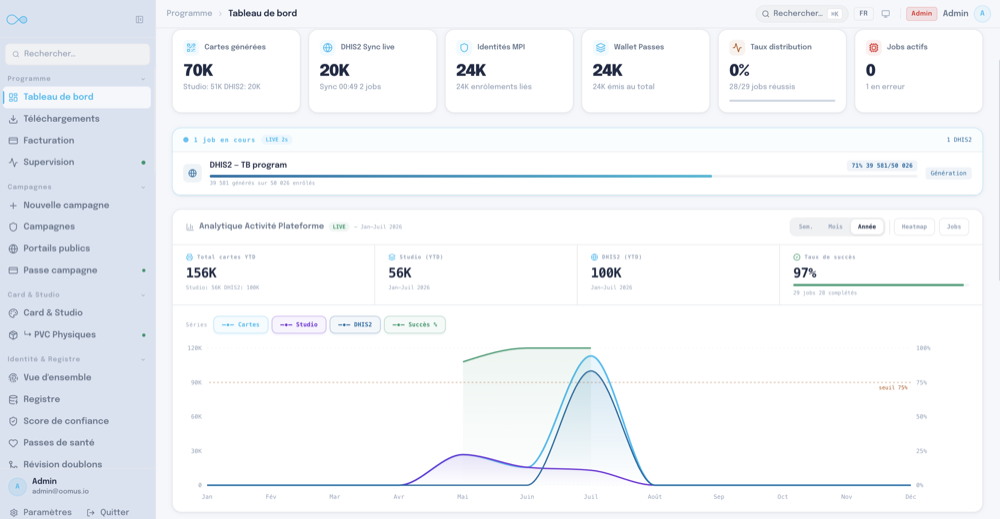The height and width of the screenshot is (519, 1000).
Task: Click the Portails publics globe icon
Action: [x=13, y=249]
